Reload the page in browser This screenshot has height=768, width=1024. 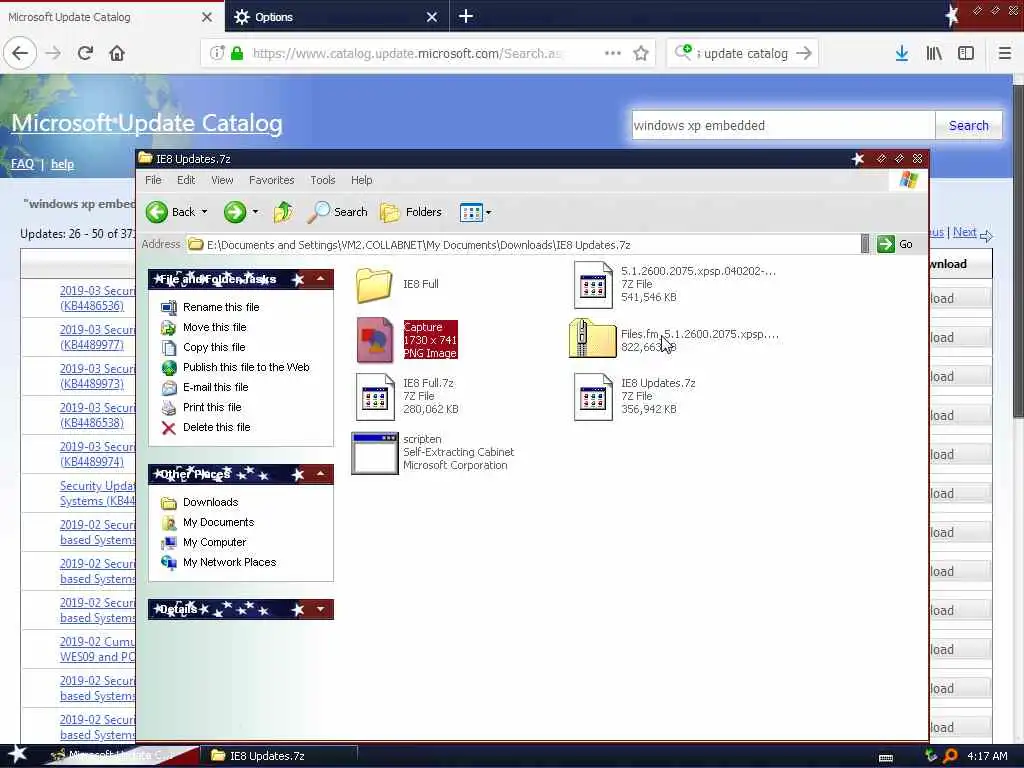click(x=85, y=53)
